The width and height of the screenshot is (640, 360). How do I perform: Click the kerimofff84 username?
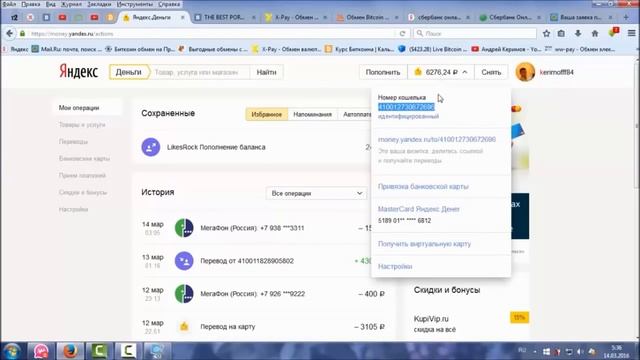point(556,72)
